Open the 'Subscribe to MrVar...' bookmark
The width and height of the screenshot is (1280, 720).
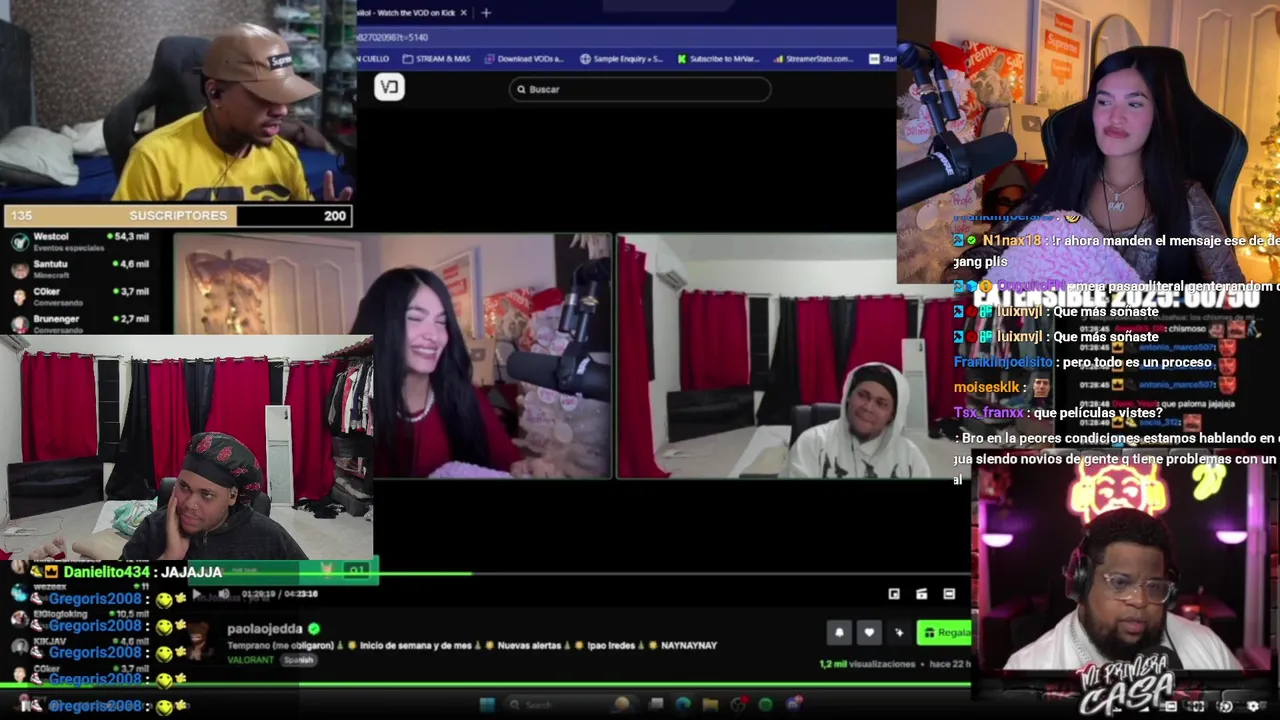718,59
